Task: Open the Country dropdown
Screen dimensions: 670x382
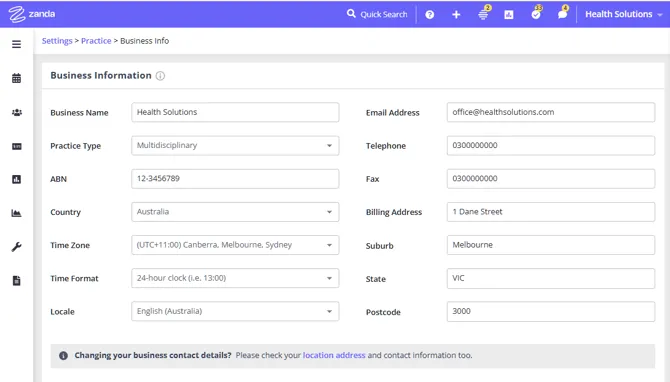Action: pos(235,212)
